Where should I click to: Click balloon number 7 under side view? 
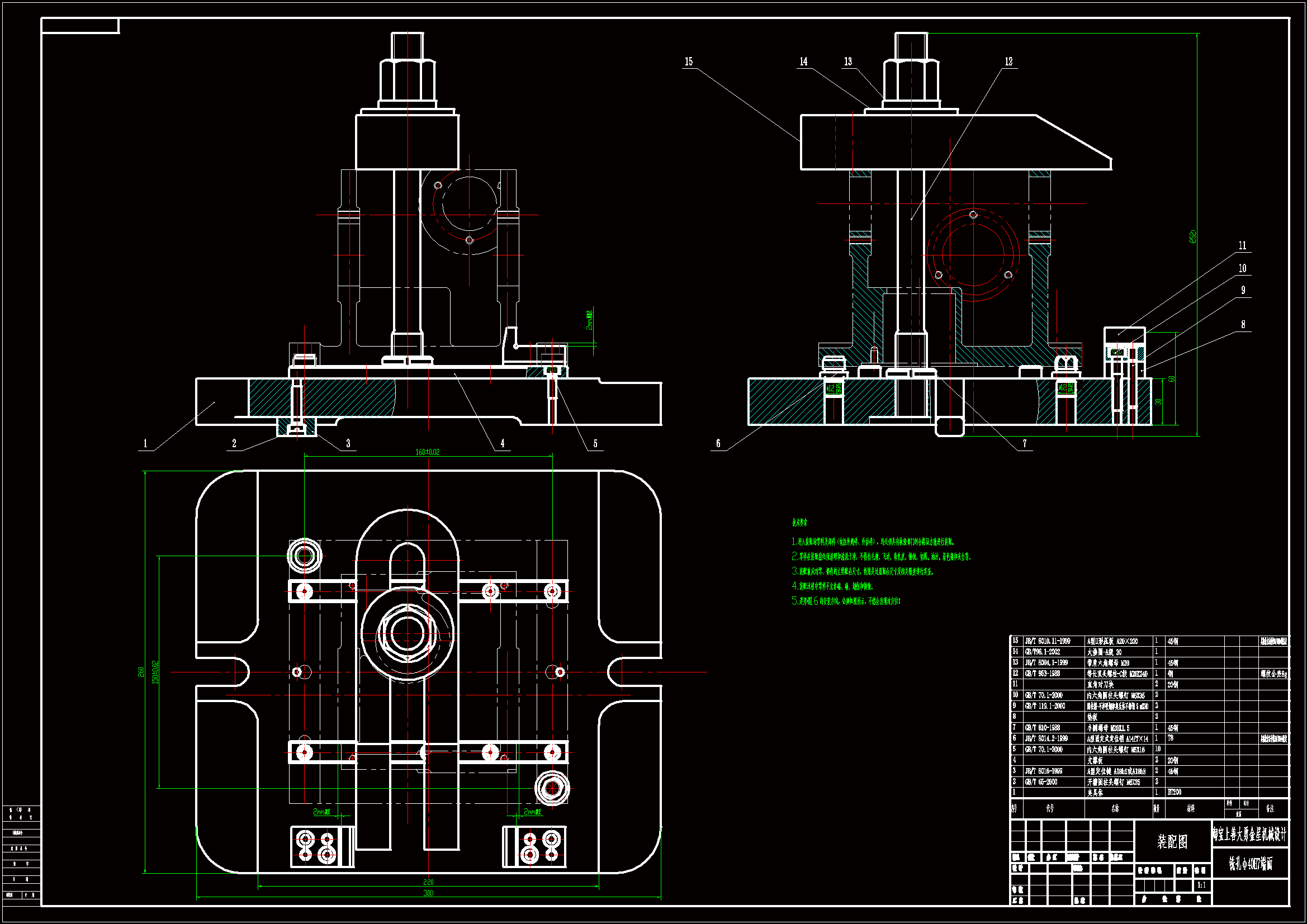pos(1025,443)
